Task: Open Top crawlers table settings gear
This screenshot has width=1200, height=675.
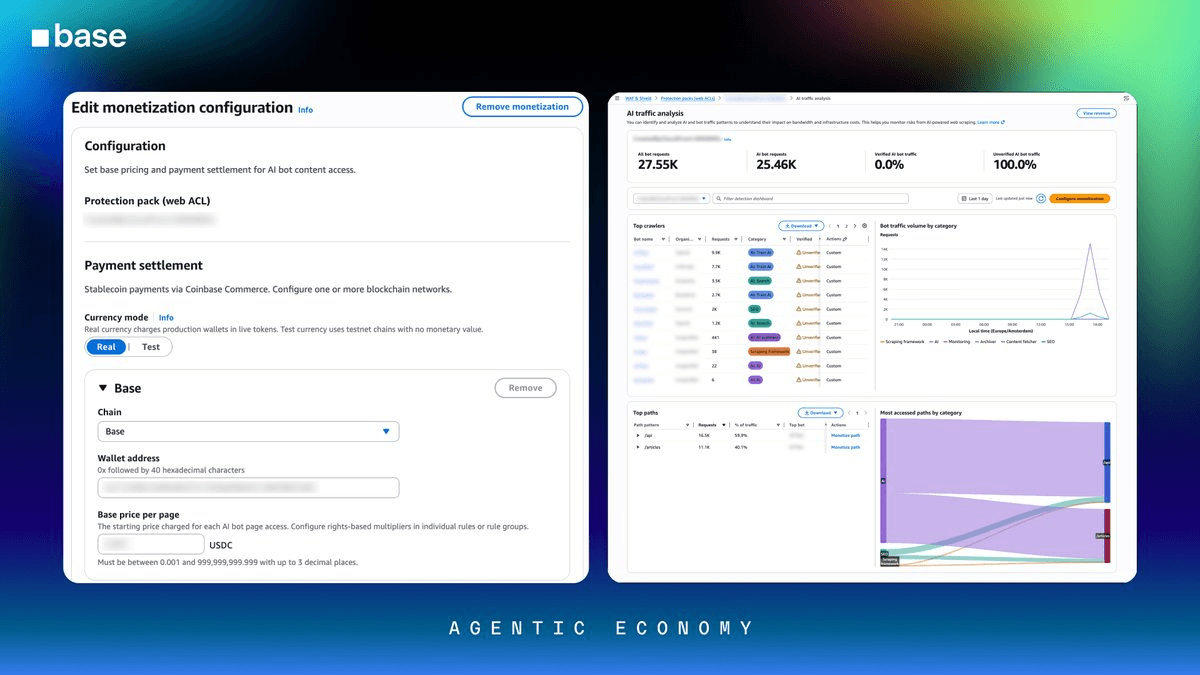Action: coord(864,226)
